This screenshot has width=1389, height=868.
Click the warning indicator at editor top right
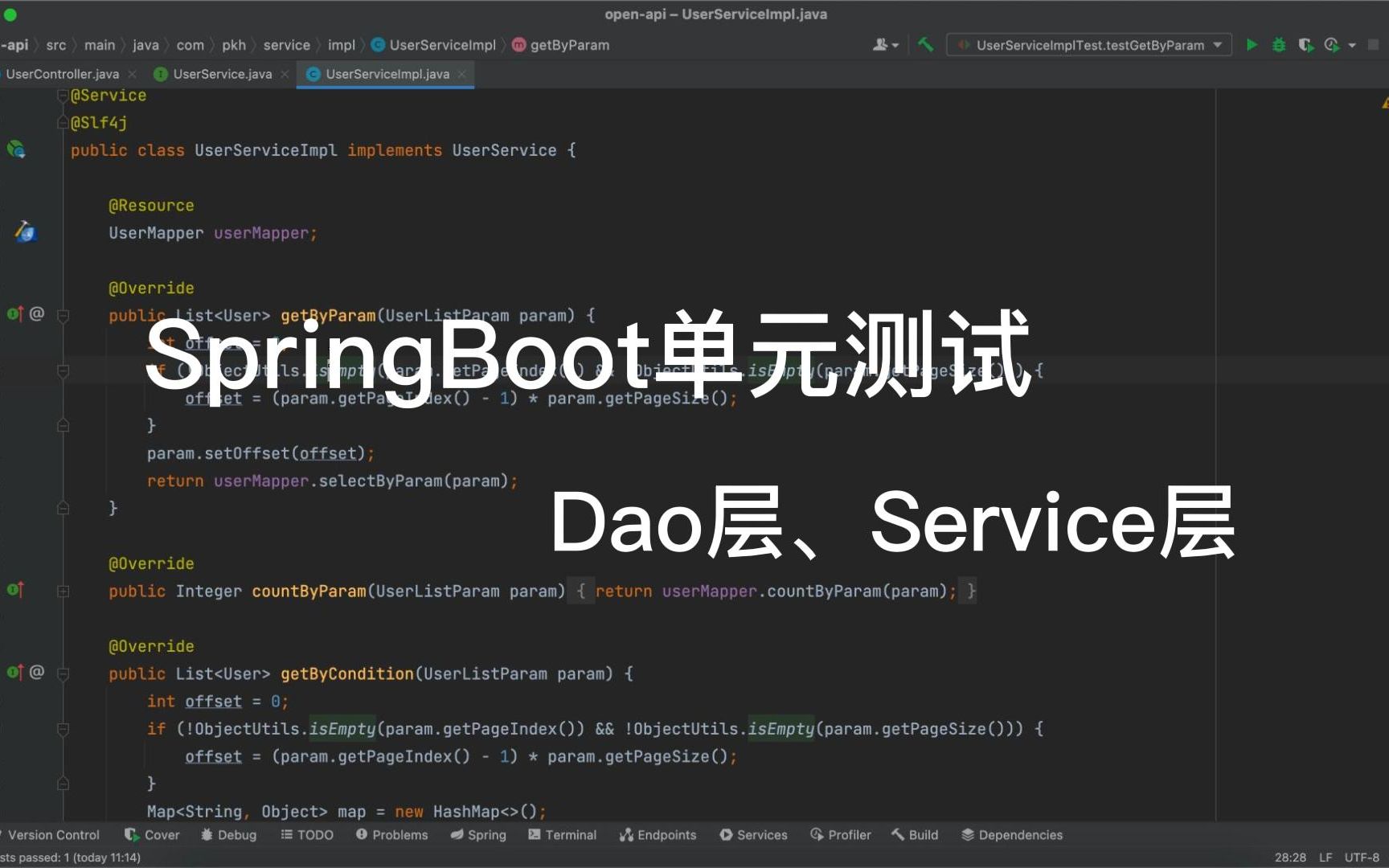point(1384,103)
